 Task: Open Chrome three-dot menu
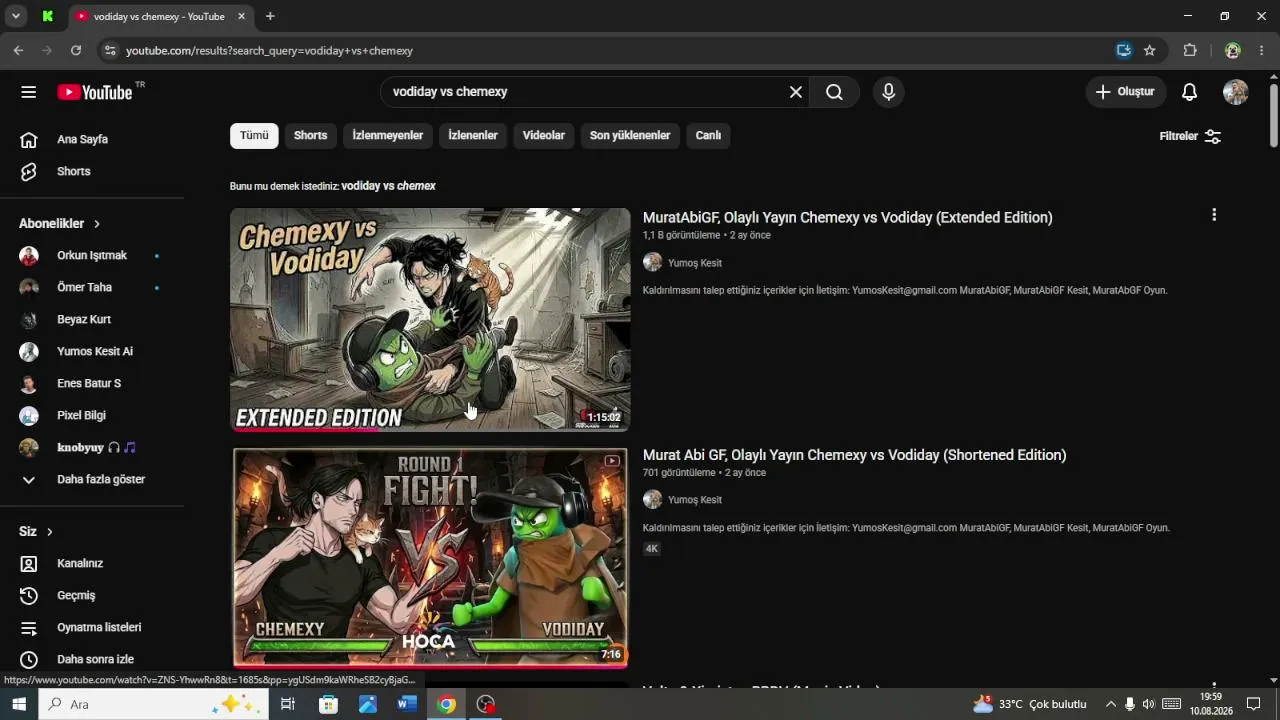click(1262, 50)
